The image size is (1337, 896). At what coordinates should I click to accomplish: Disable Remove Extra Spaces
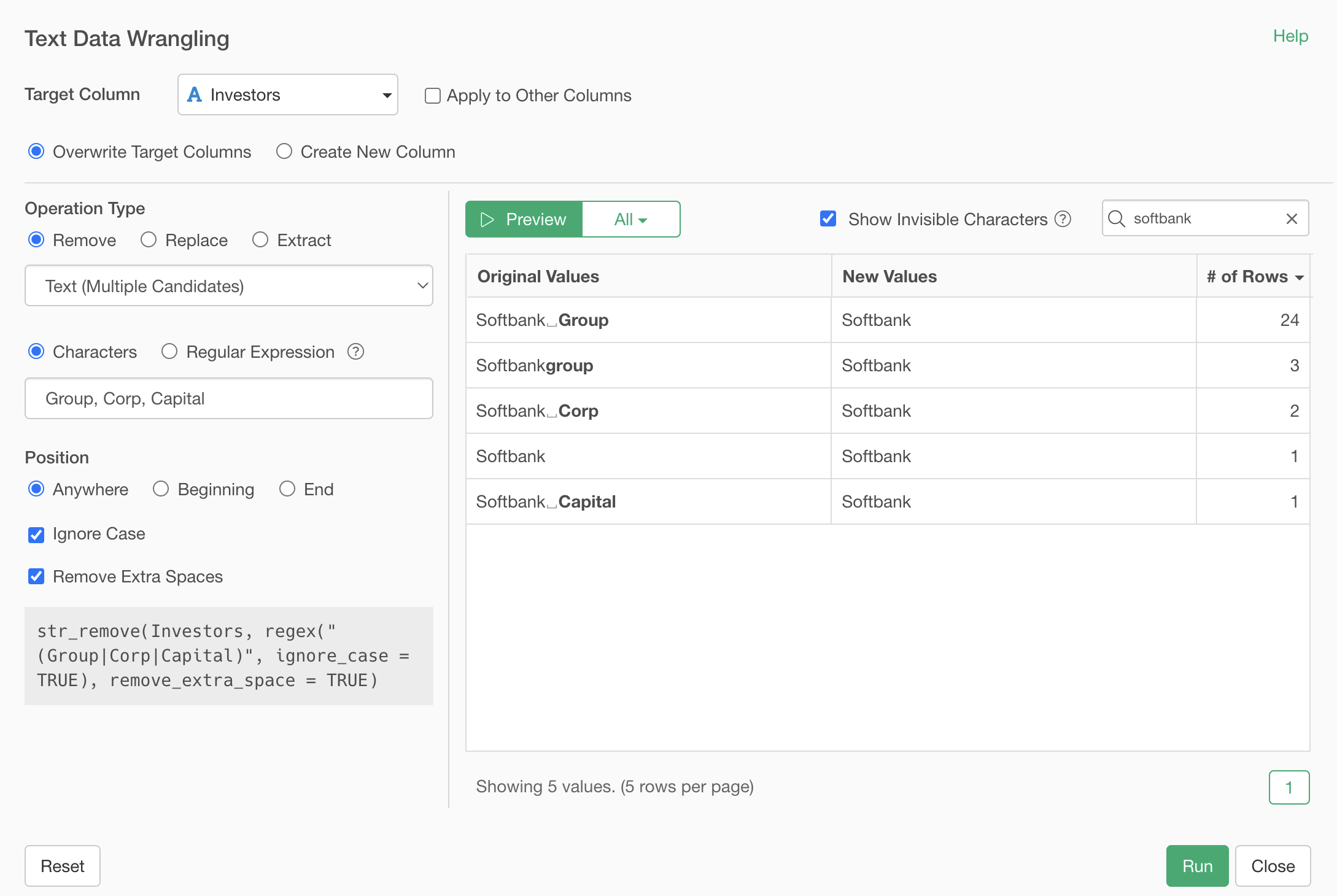click(36, 576)
